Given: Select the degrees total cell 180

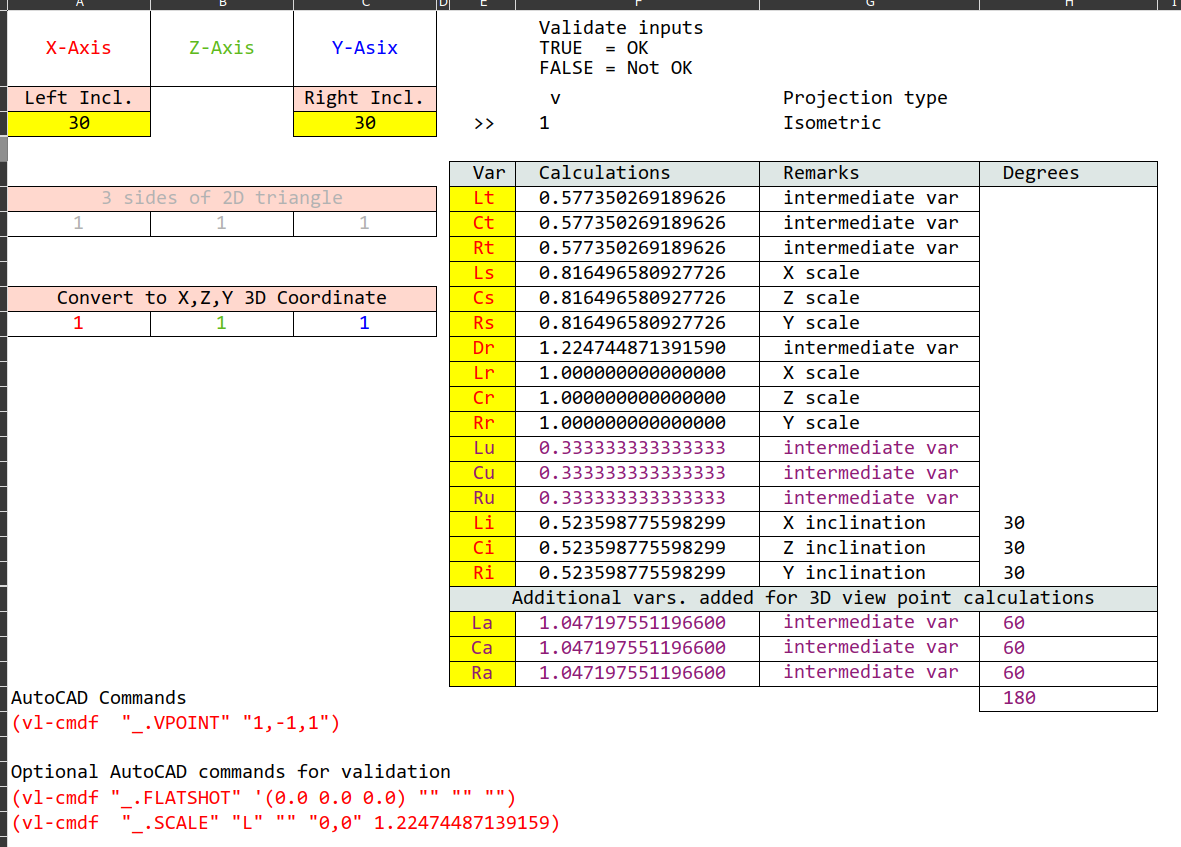Looking at the screenshot, I should coord(1068,698).
